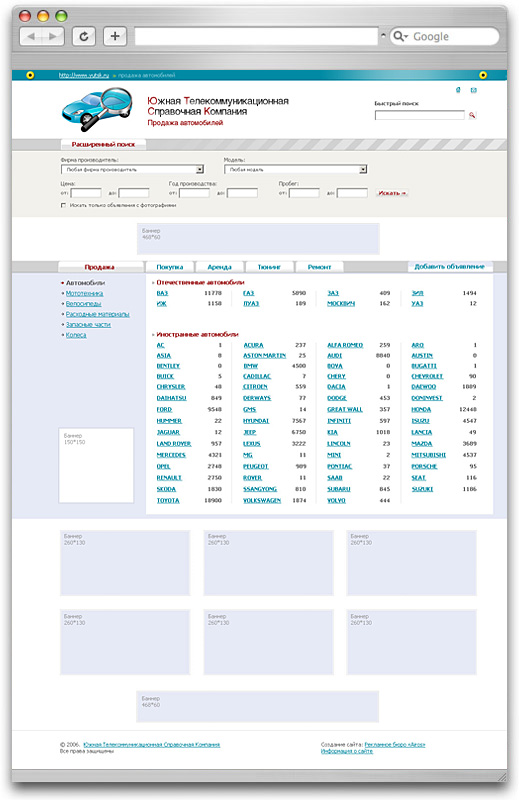The width and height of the screenshot is (519, 800).
Task: Click the Google search magnifier icon
Action: click(400, 36)
